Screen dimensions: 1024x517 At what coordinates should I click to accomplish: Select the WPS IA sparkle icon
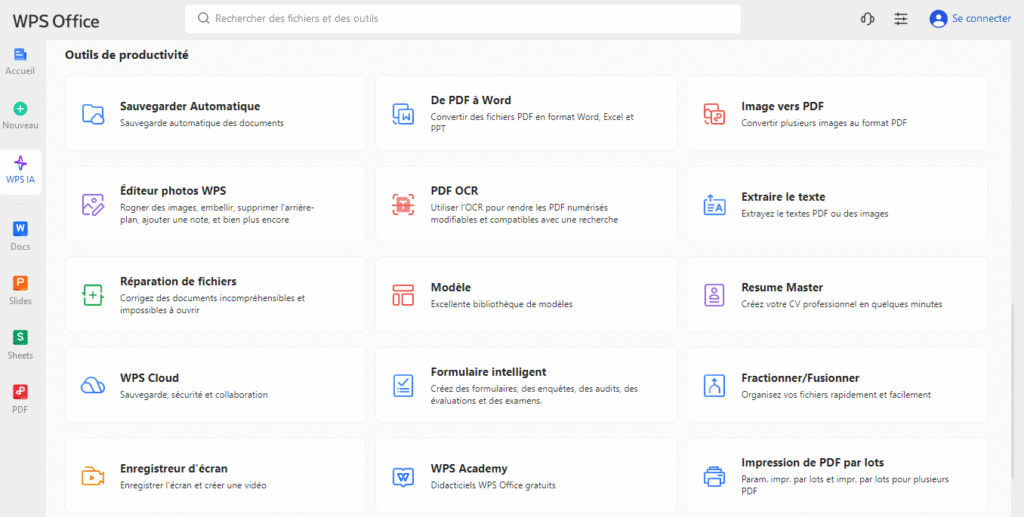coord(20,163)
